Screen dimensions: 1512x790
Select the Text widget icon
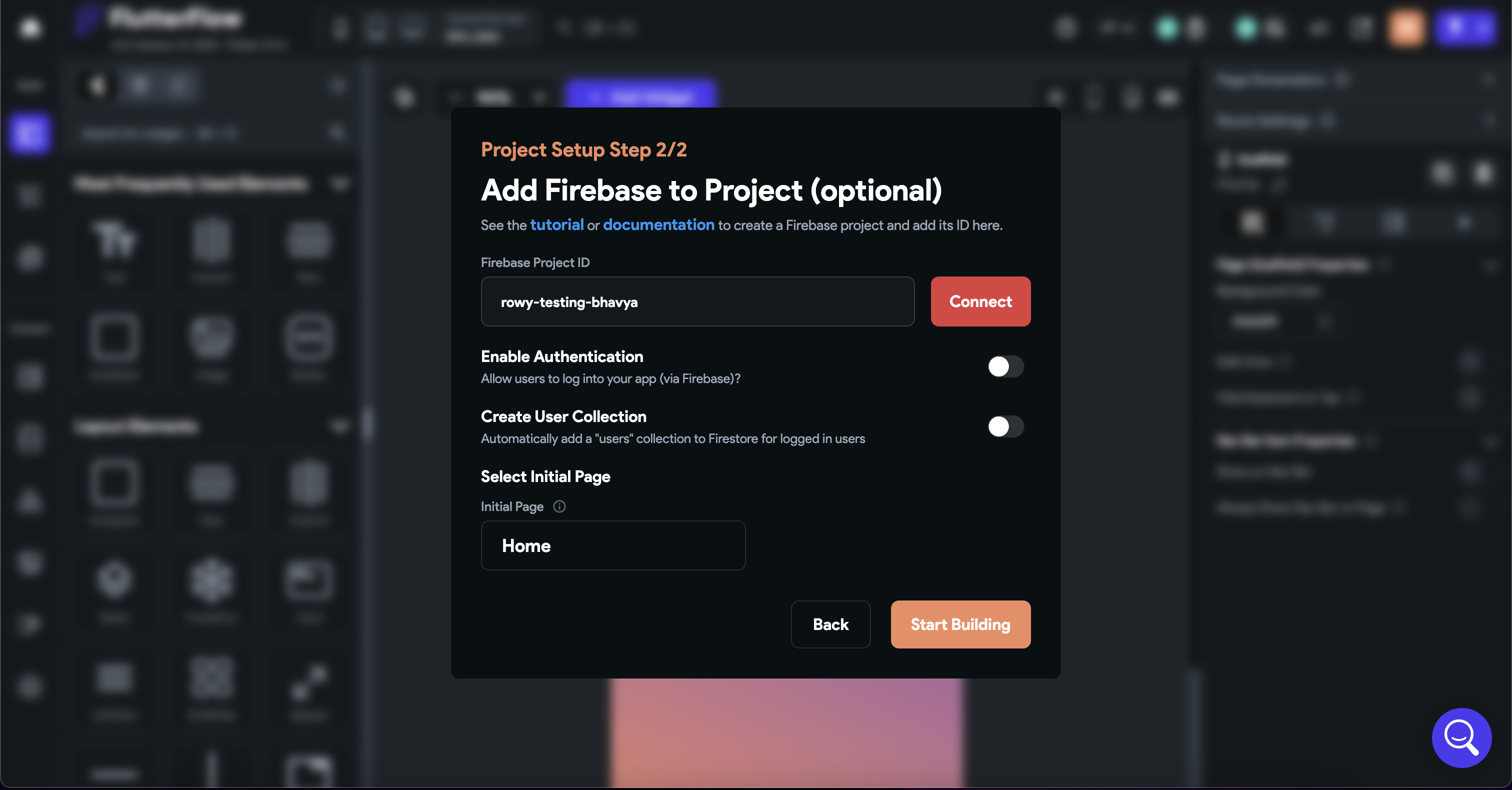click(114, 240)
